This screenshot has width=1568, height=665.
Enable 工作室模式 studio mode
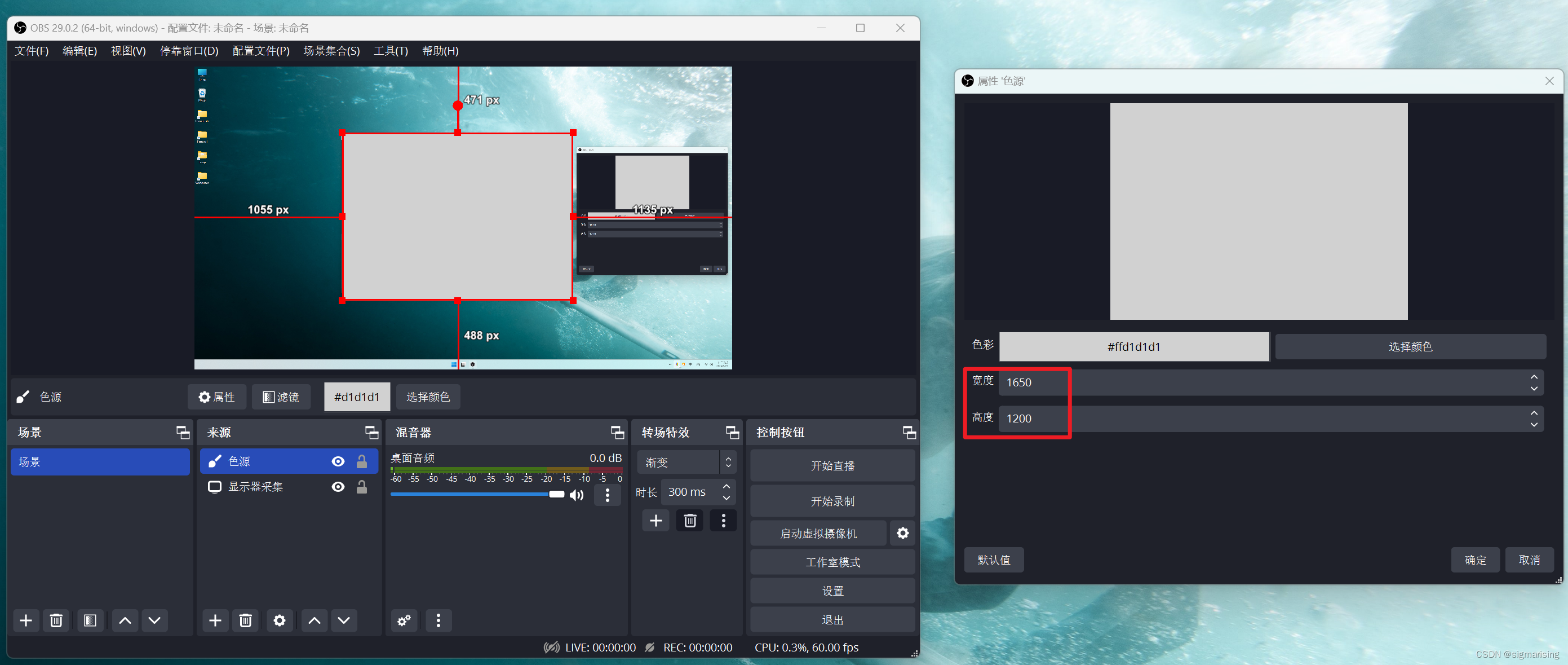[x=832, y=562]
